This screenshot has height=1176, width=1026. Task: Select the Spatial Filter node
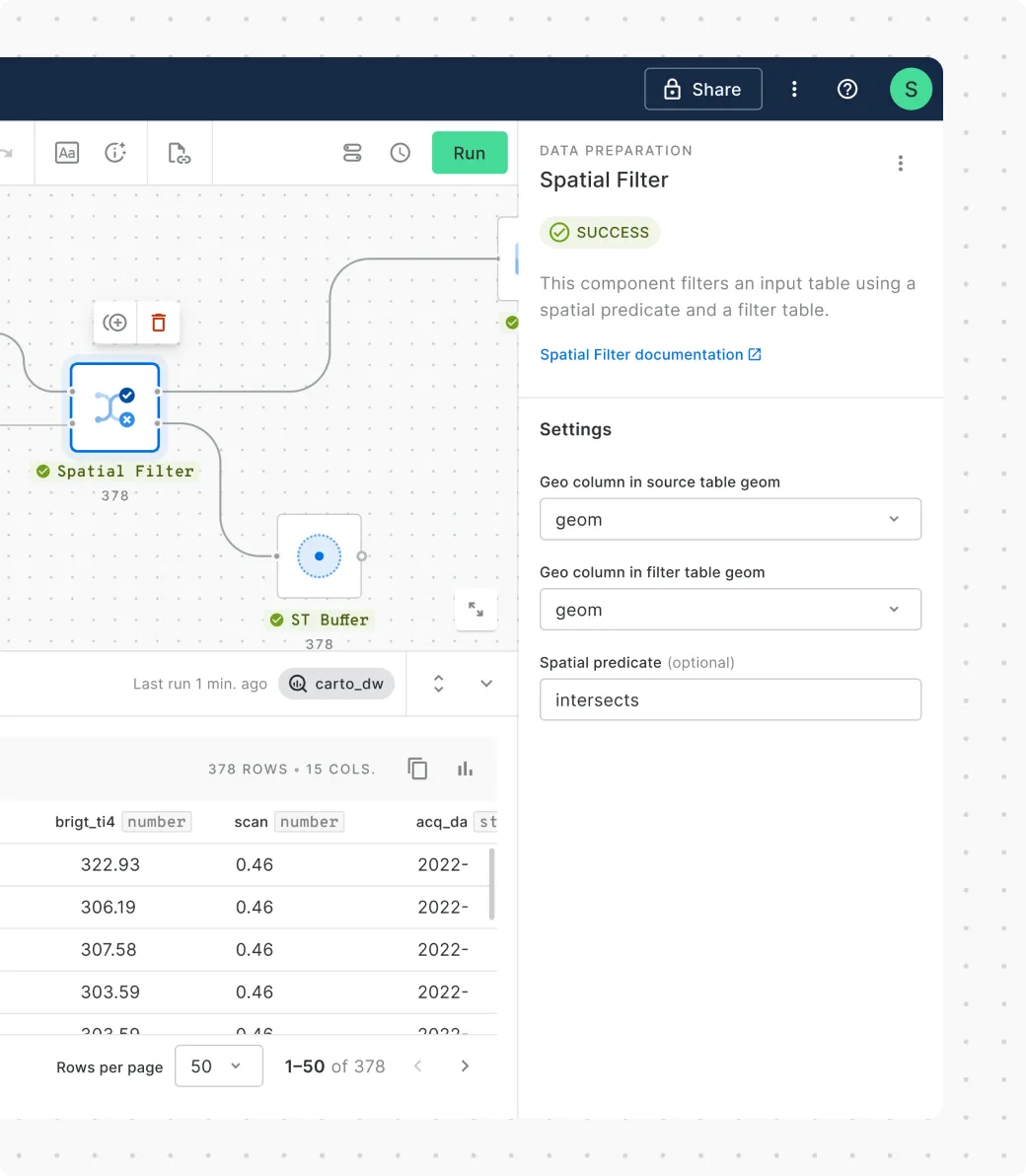(x=114, y=407)
